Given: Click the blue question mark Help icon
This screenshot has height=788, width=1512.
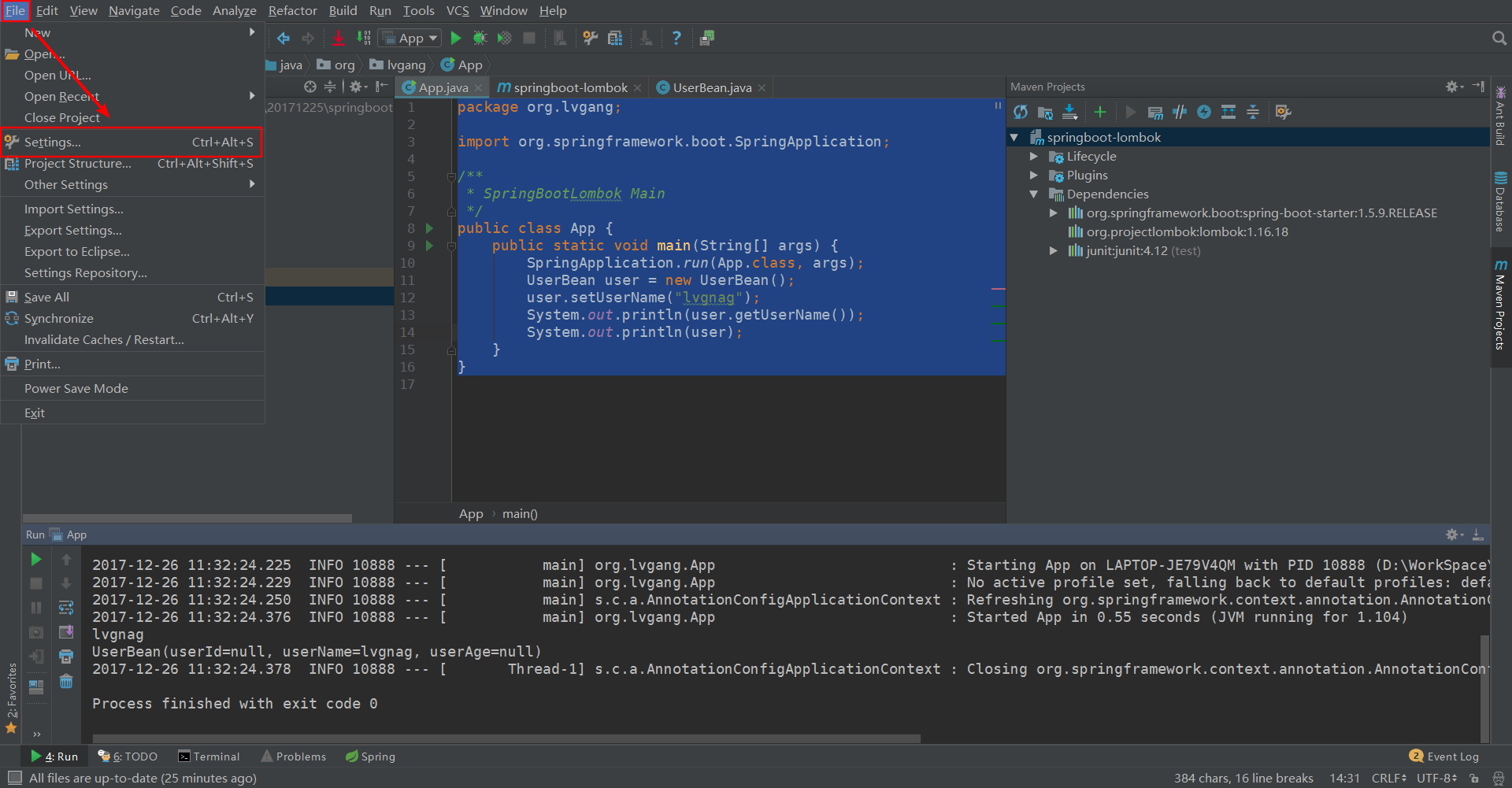Looking at the screenshot, I should pos(676,38).
